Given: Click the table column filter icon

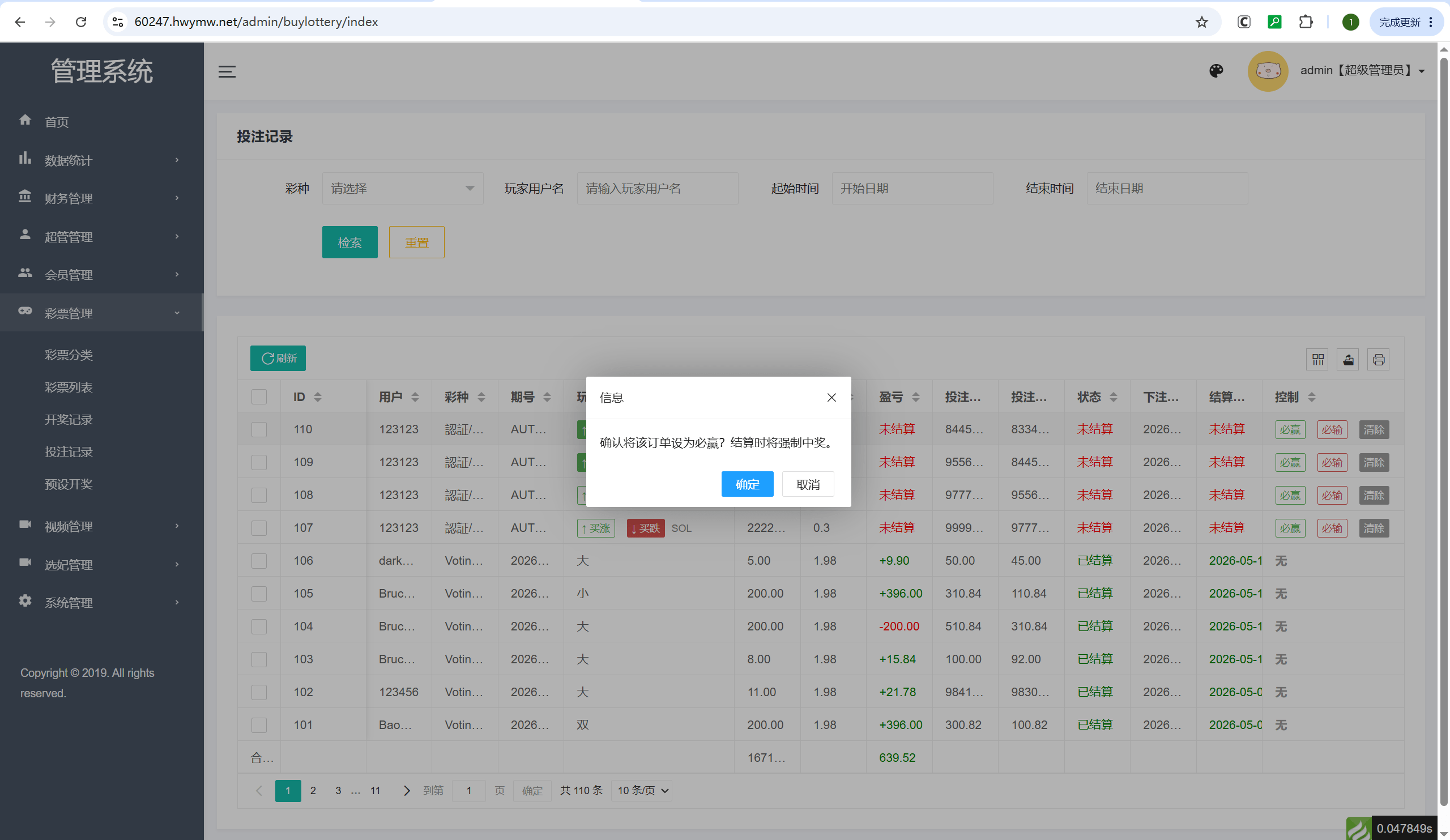Looking at the screenshot, I should 1317,360.
